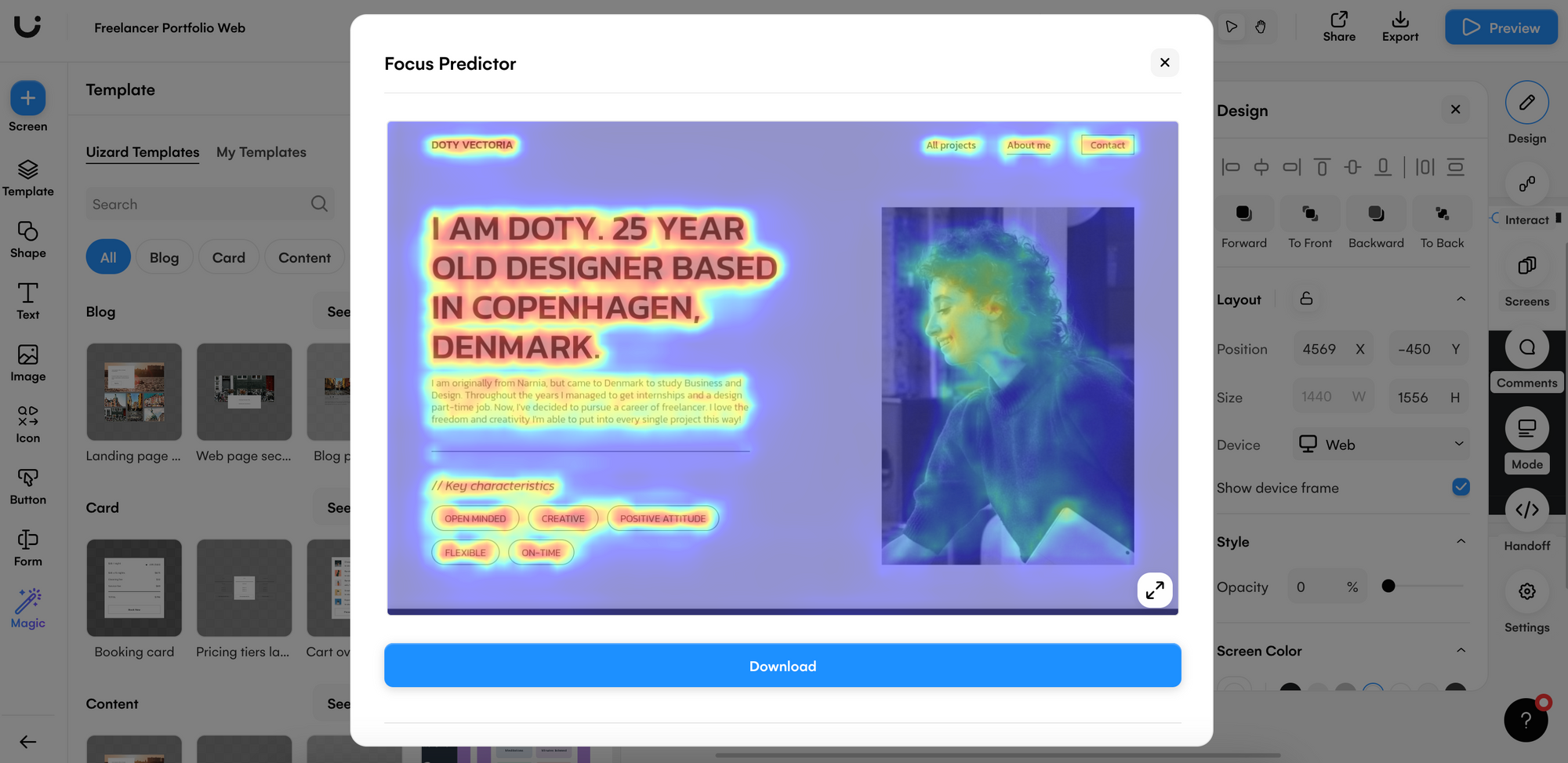
Task: Close the Design panel
Action: 1456,110
